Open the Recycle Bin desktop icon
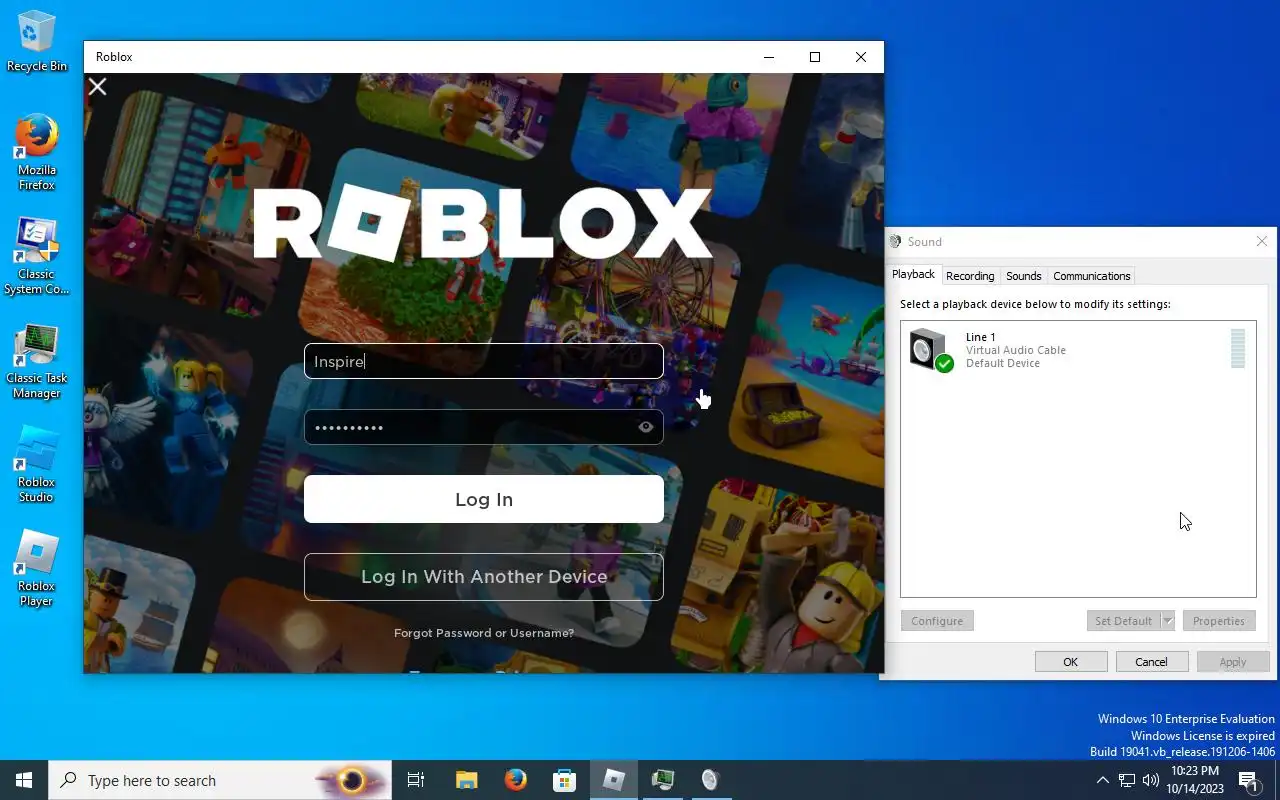 tap(37, 42)
